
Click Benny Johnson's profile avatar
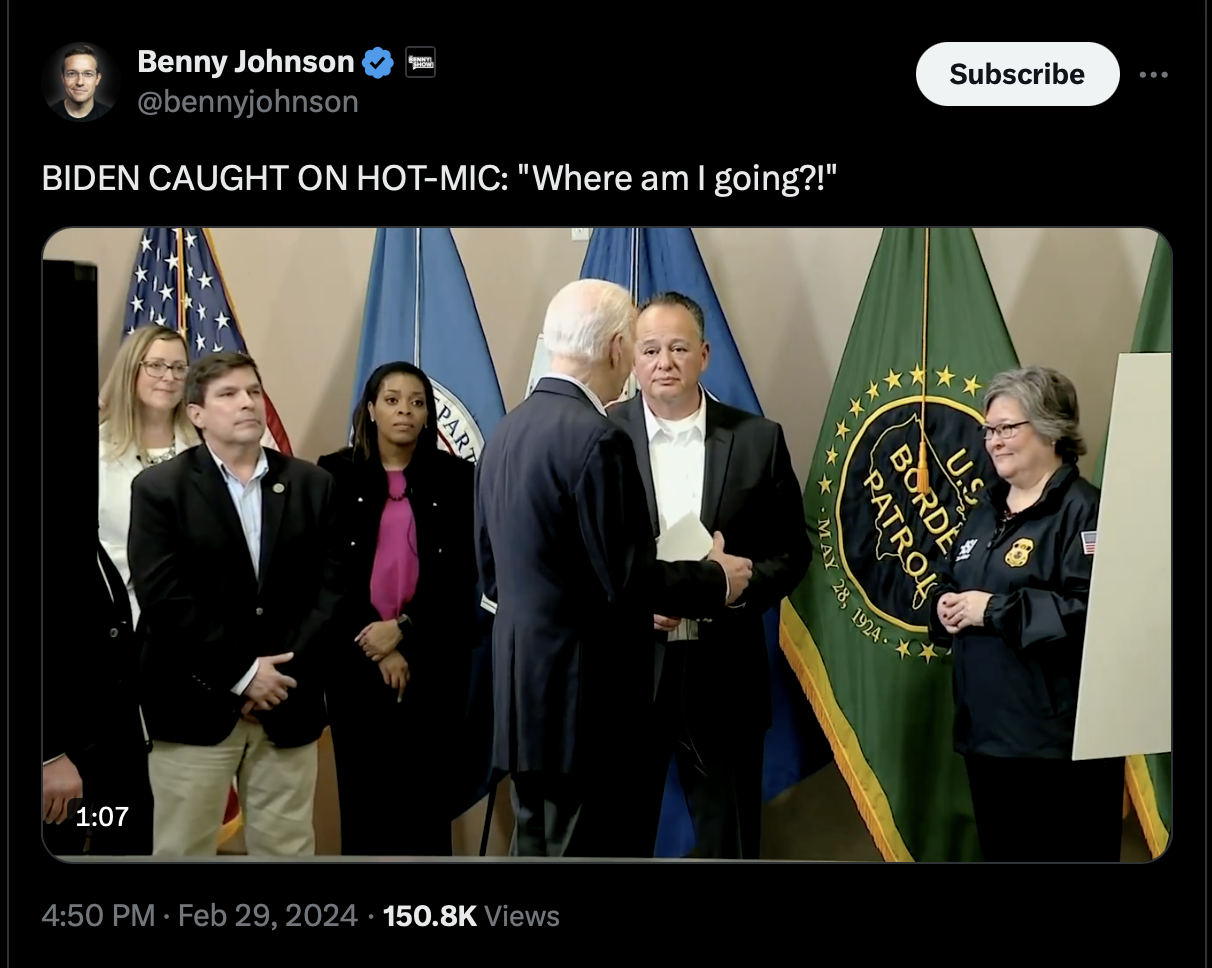click(81, 81)
